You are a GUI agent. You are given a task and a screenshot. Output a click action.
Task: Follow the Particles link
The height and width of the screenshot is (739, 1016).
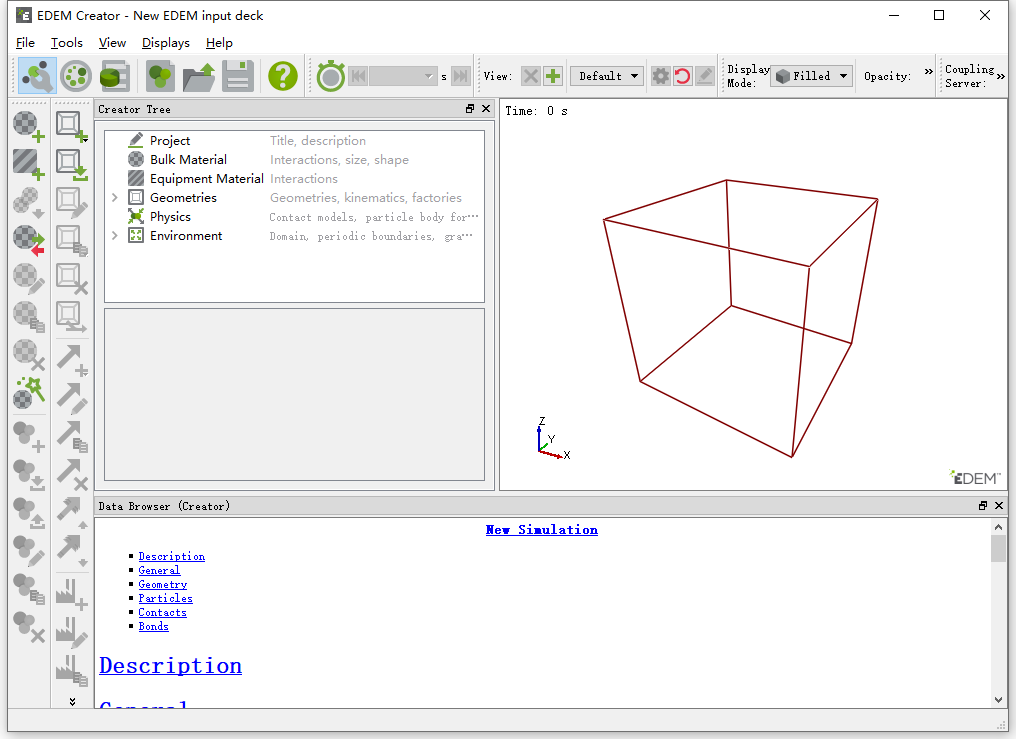(165, 598)
